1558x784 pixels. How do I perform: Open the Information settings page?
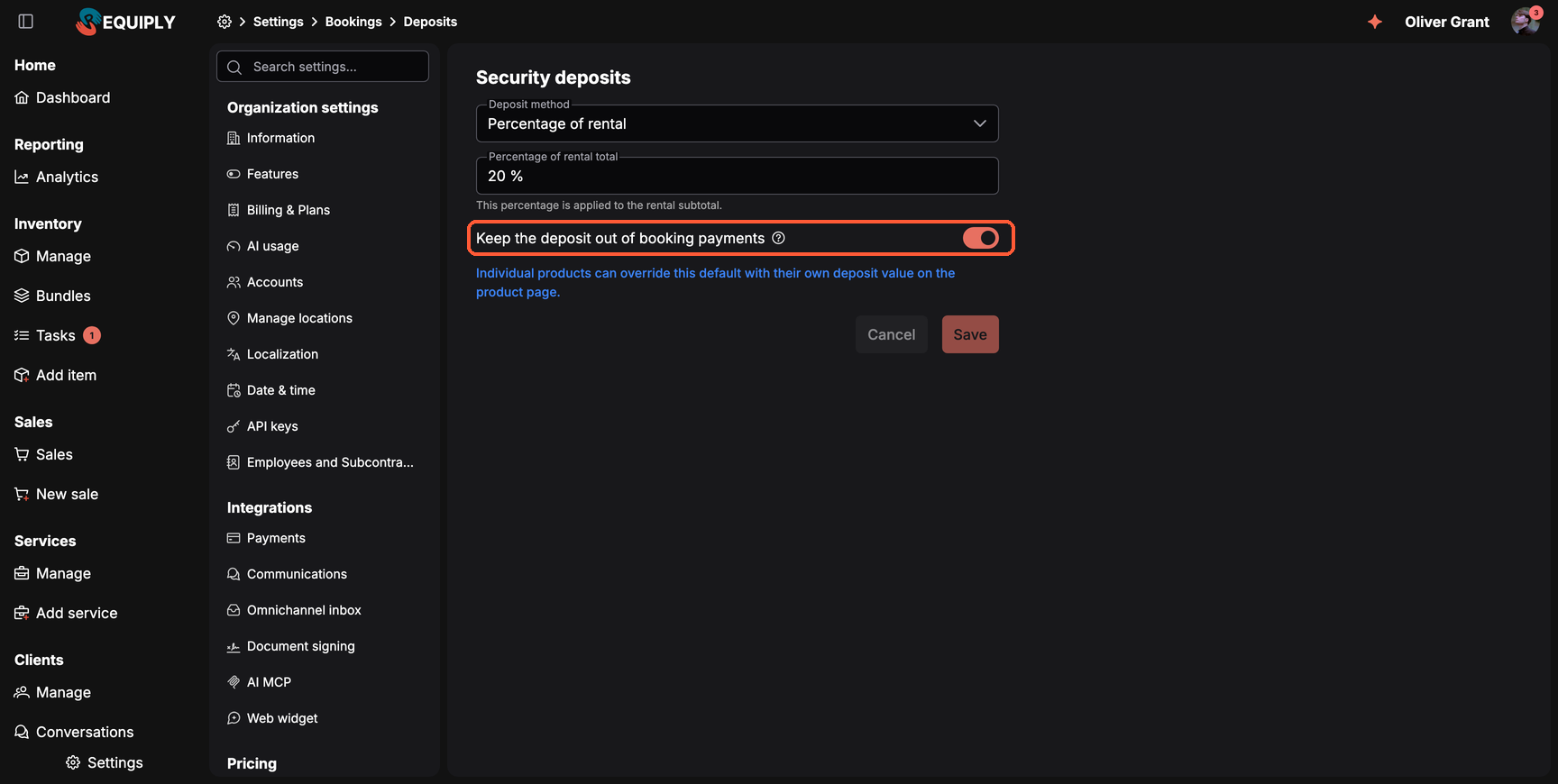[271, 138]
